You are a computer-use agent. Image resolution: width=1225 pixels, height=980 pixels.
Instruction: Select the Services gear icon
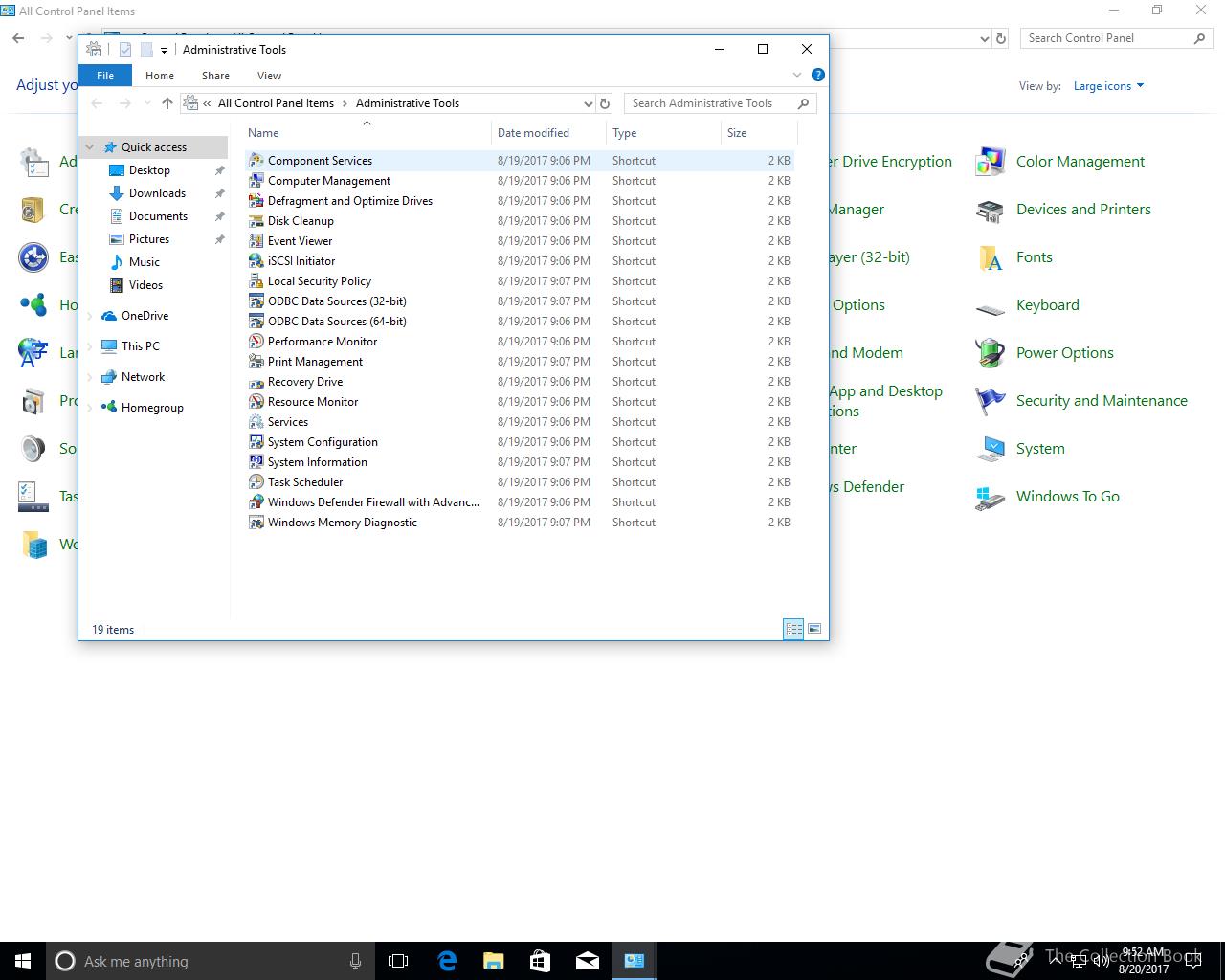pyautogui.click(x=256, y=422)
